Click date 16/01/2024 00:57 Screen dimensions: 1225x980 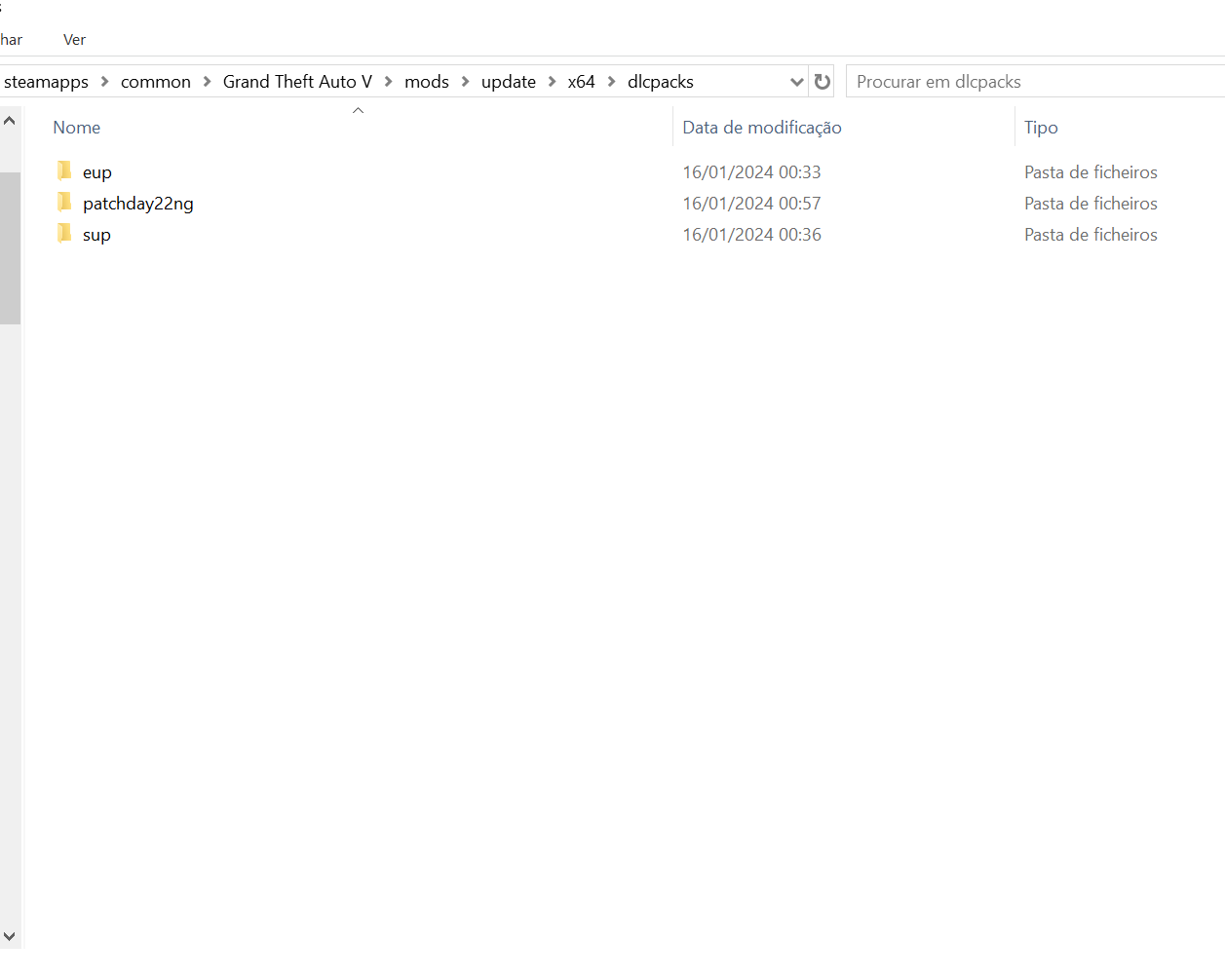[751, 204]
